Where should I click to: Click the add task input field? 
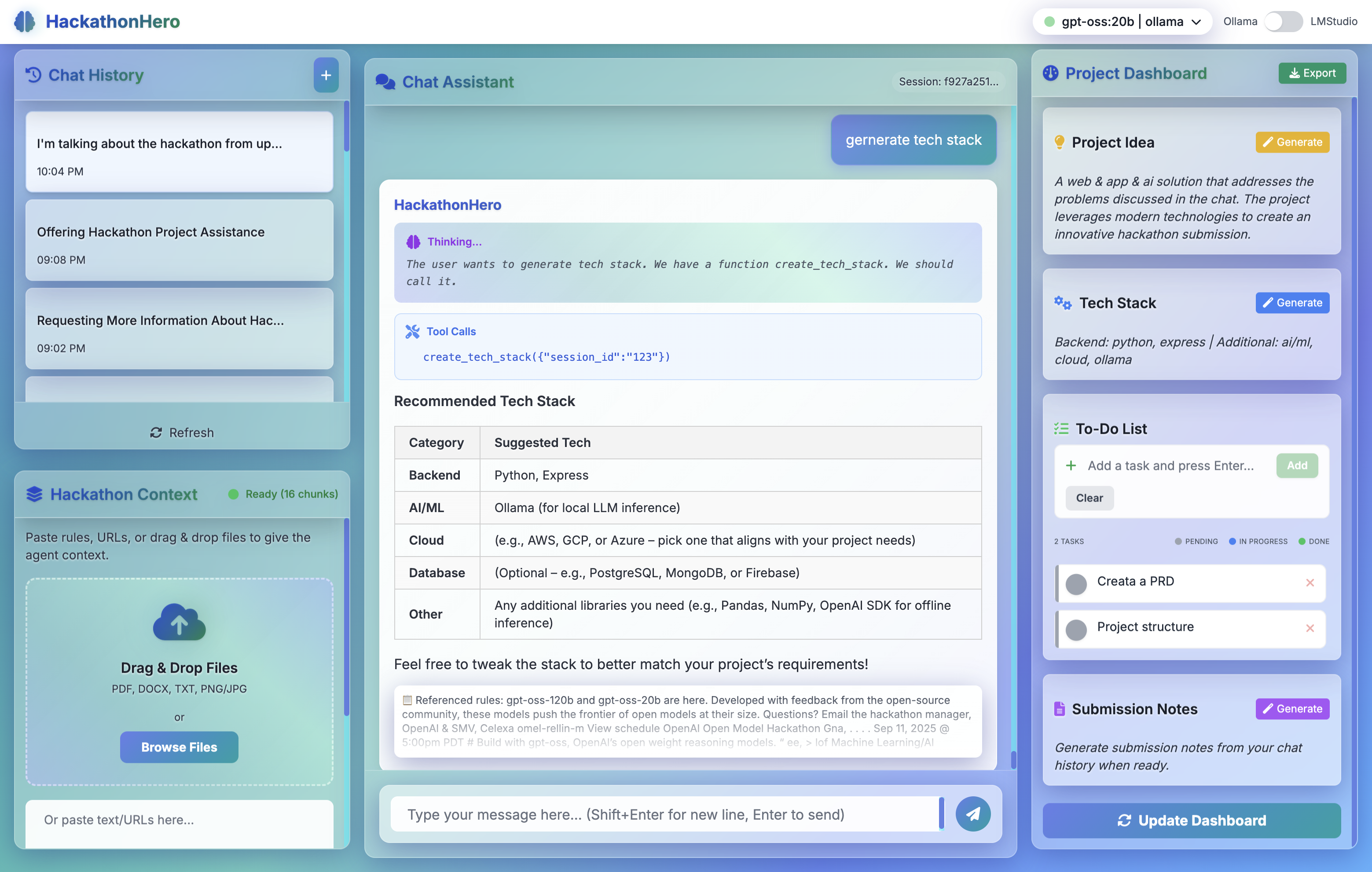[x=1171, y=465]
